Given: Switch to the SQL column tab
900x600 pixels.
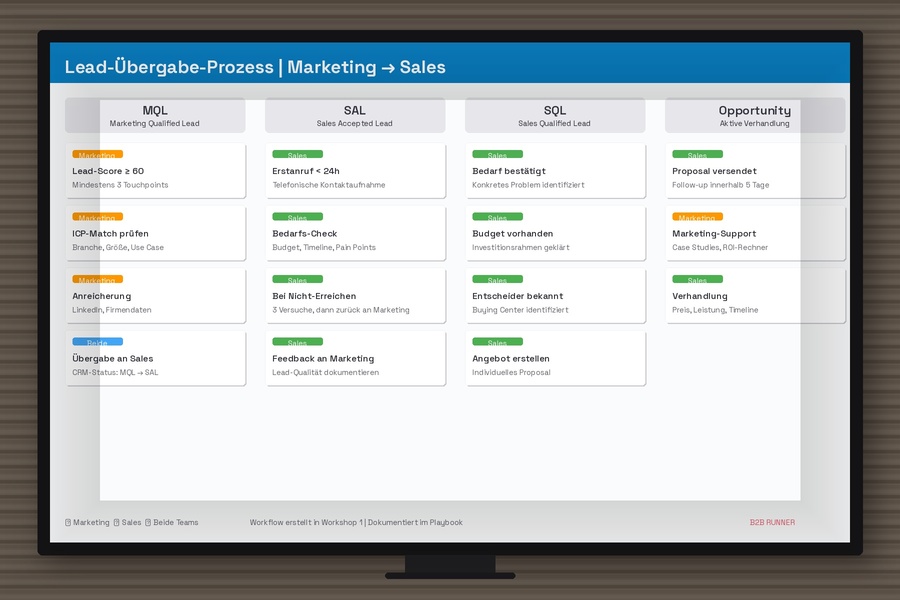Looking at the screenshot, I should [555, 115].
